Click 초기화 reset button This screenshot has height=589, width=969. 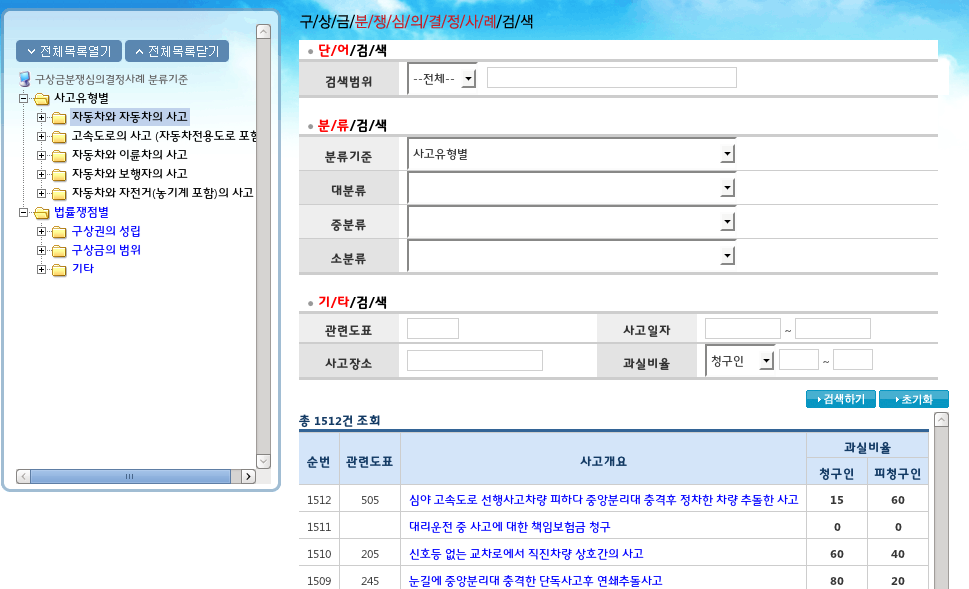point(913,399)
